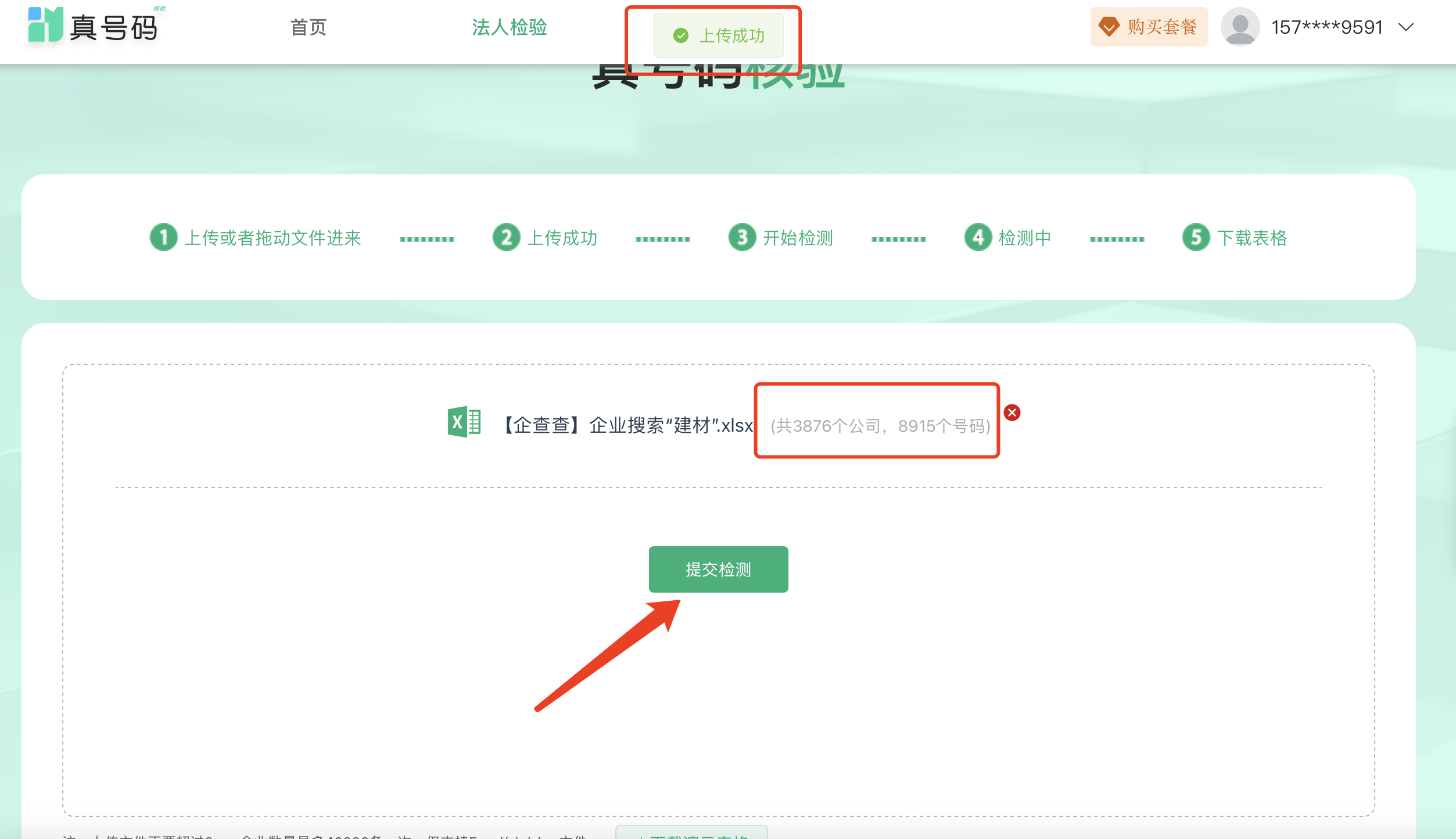1456x839 pixels.
Task: Click the 购买套餐 button
Action: tap(1149, 27)
